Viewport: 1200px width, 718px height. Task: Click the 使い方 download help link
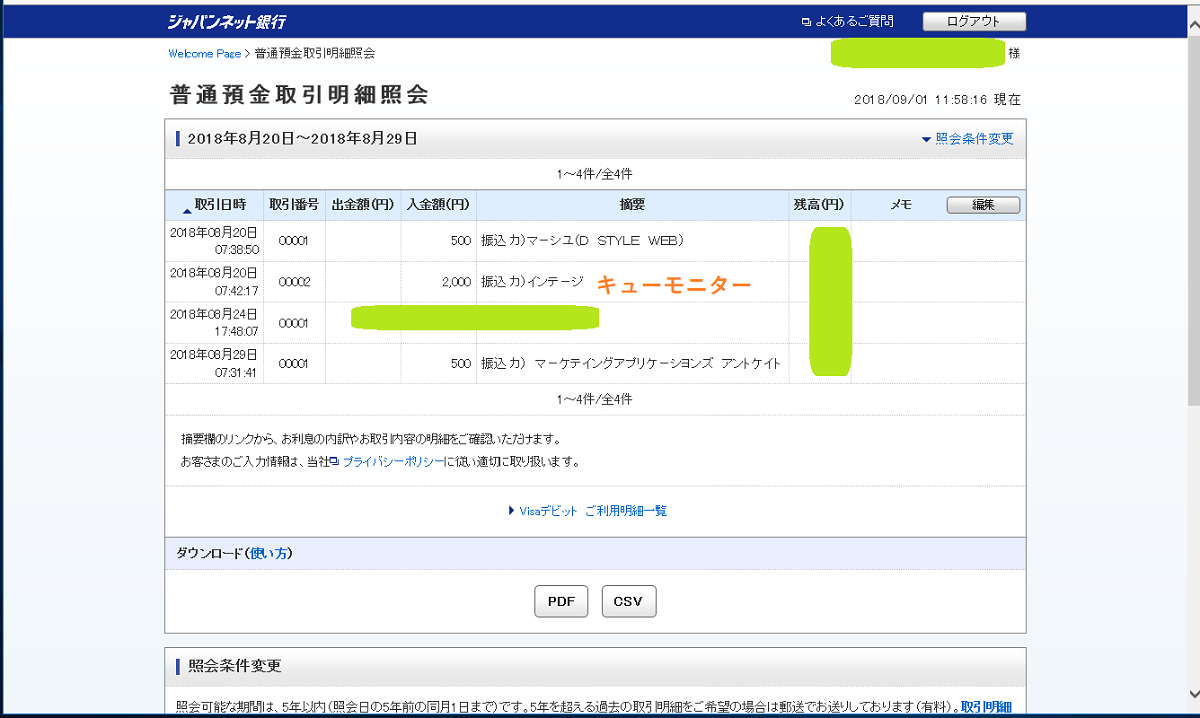[270, 553]
